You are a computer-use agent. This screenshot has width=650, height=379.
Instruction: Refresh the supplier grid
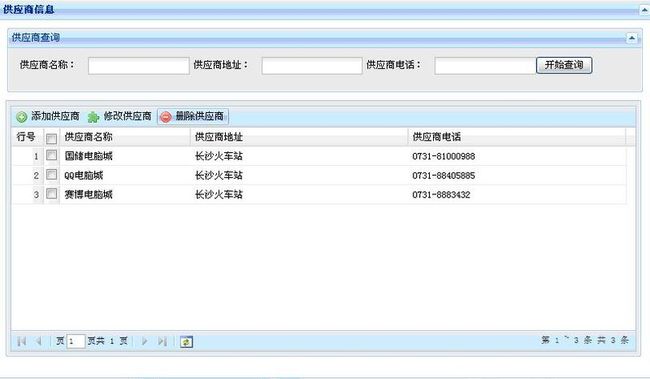186,342
